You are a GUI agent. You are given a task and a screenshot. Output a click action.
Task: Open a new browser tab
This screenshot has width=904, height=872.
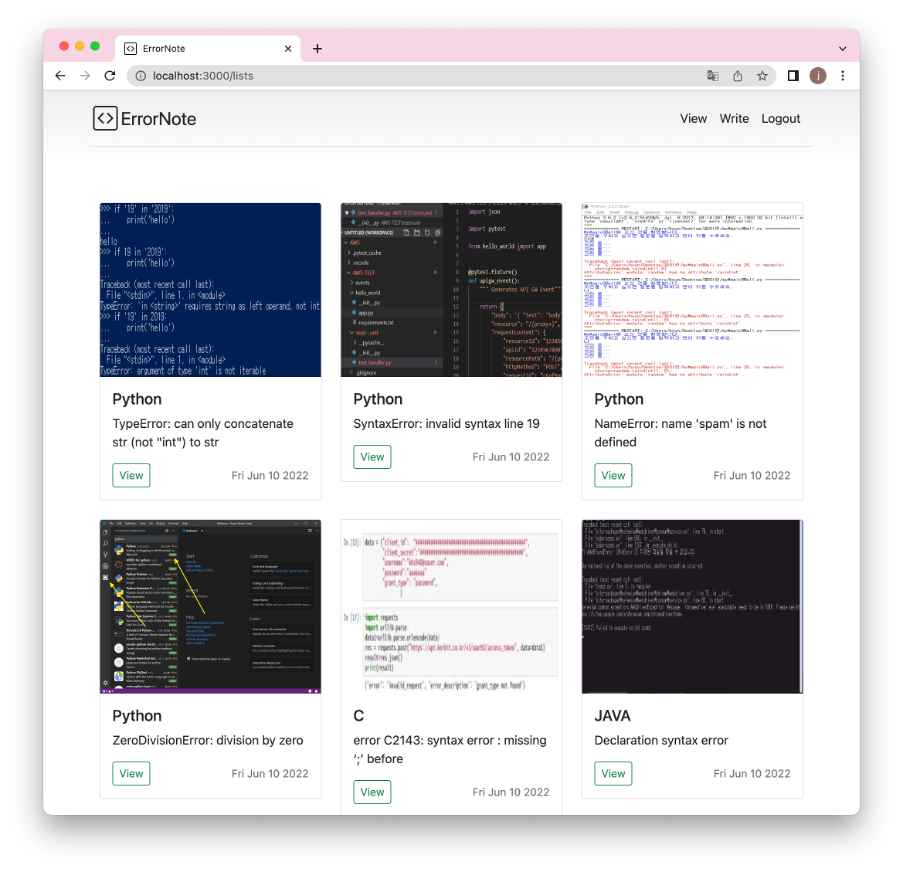(x=318, y=47)
